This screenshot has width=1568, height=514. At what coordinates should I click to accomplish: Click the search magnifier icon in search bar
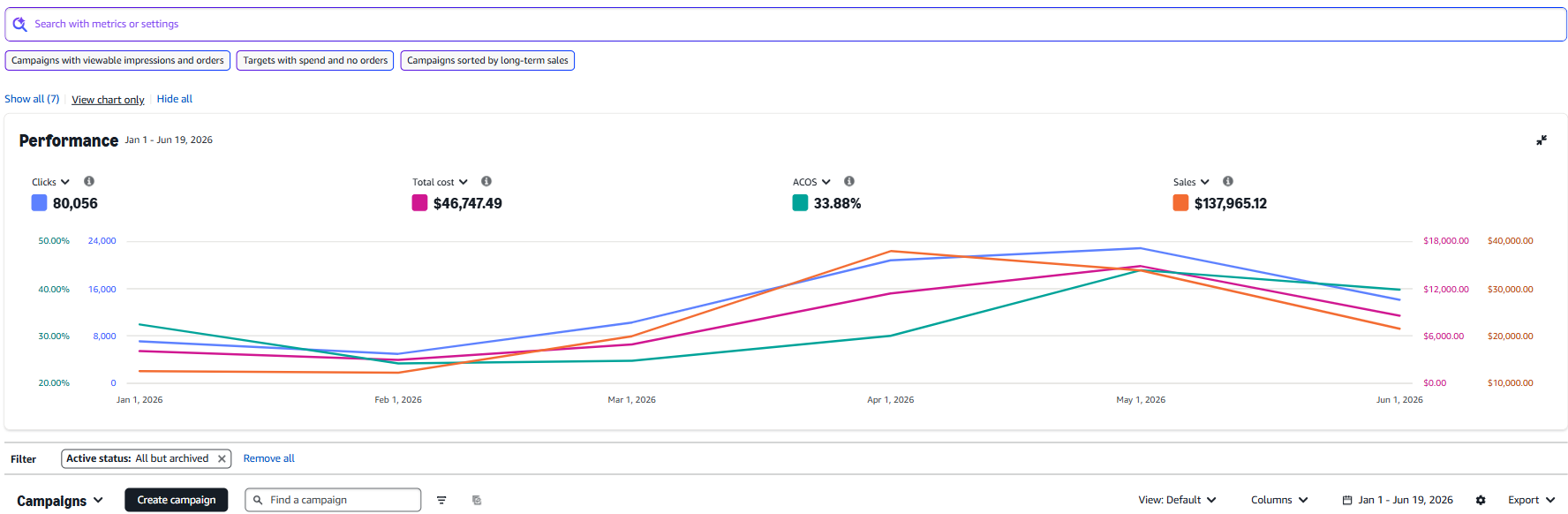point(19,24)
